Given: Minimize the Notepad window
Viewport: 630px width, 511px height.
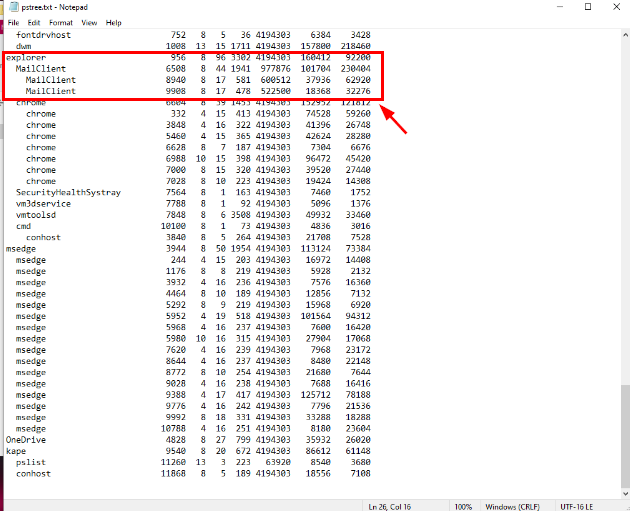Looking at the screenshot, I should (x=560, y=7).
